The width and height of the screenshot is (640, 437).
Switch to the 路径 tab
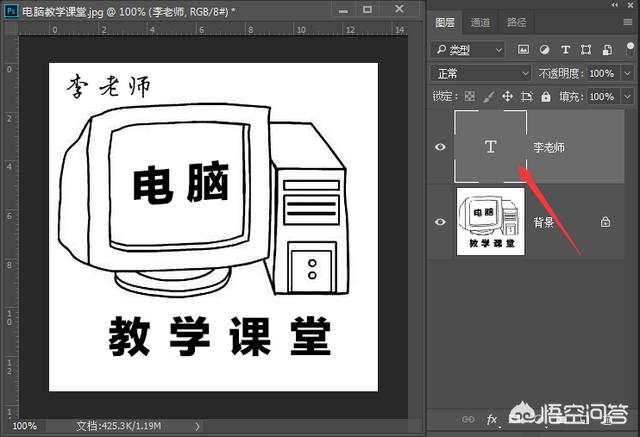click(x=517, y=22)
